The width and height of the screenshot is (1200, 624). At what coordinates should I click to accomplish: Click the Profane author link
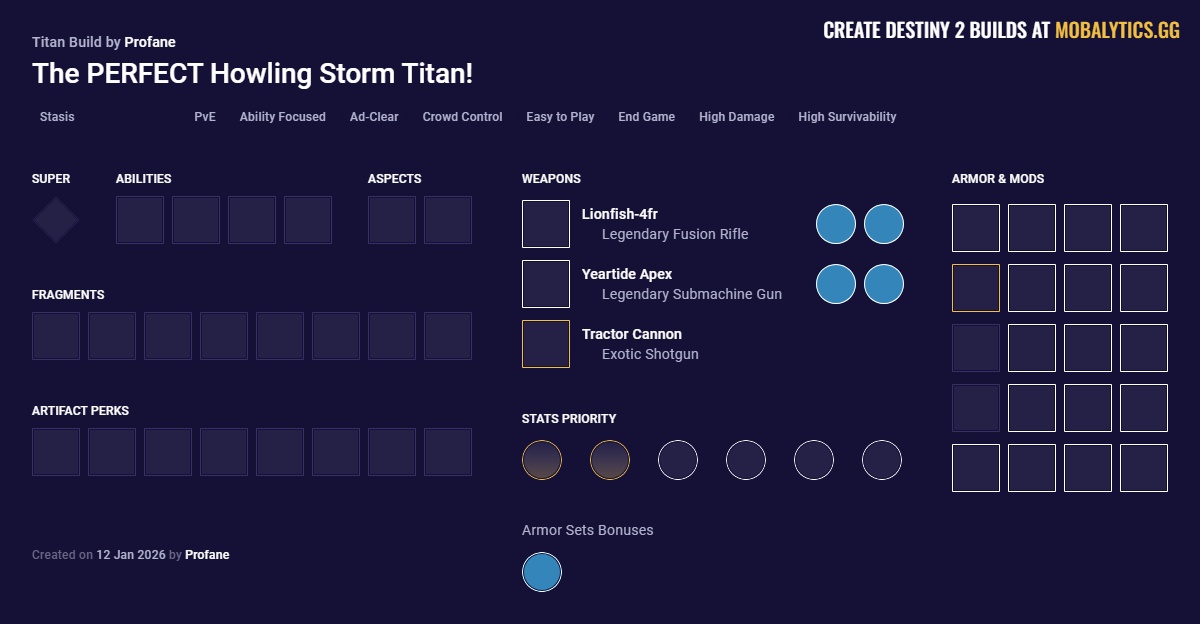(x=151, y=42)
